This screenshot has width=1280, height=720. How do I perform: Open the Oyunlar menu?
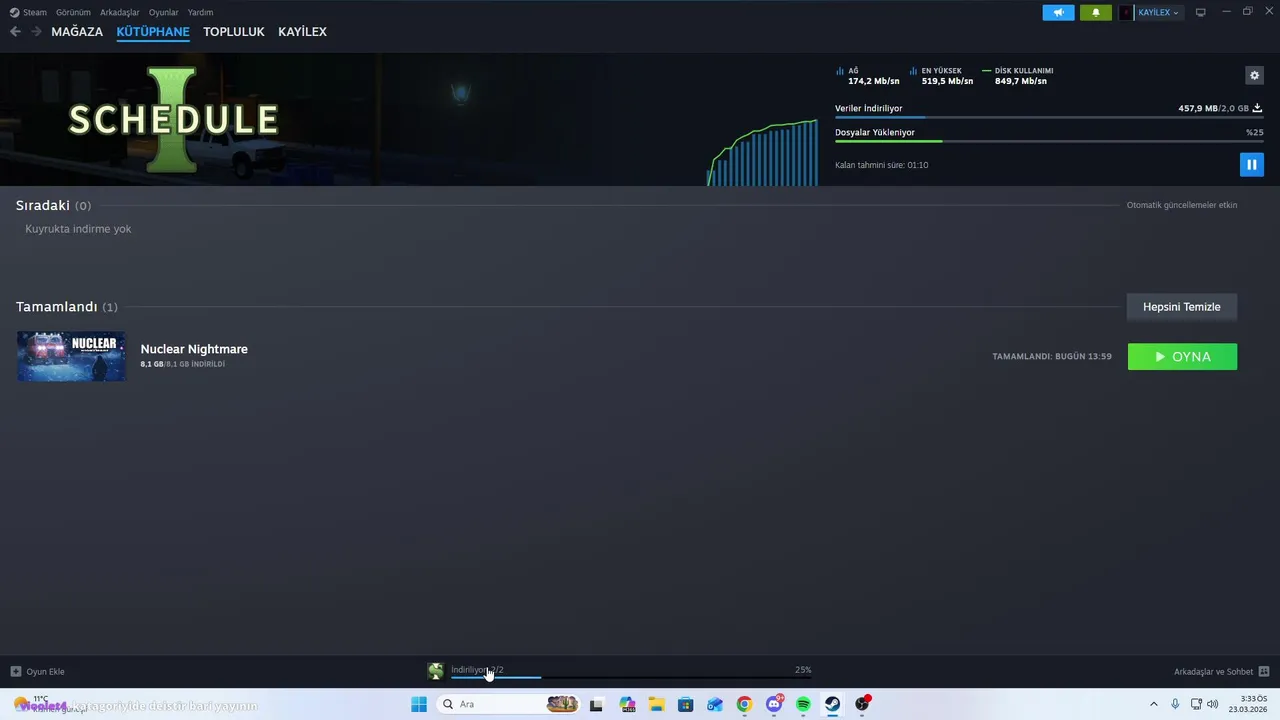[x=163, y=12]
